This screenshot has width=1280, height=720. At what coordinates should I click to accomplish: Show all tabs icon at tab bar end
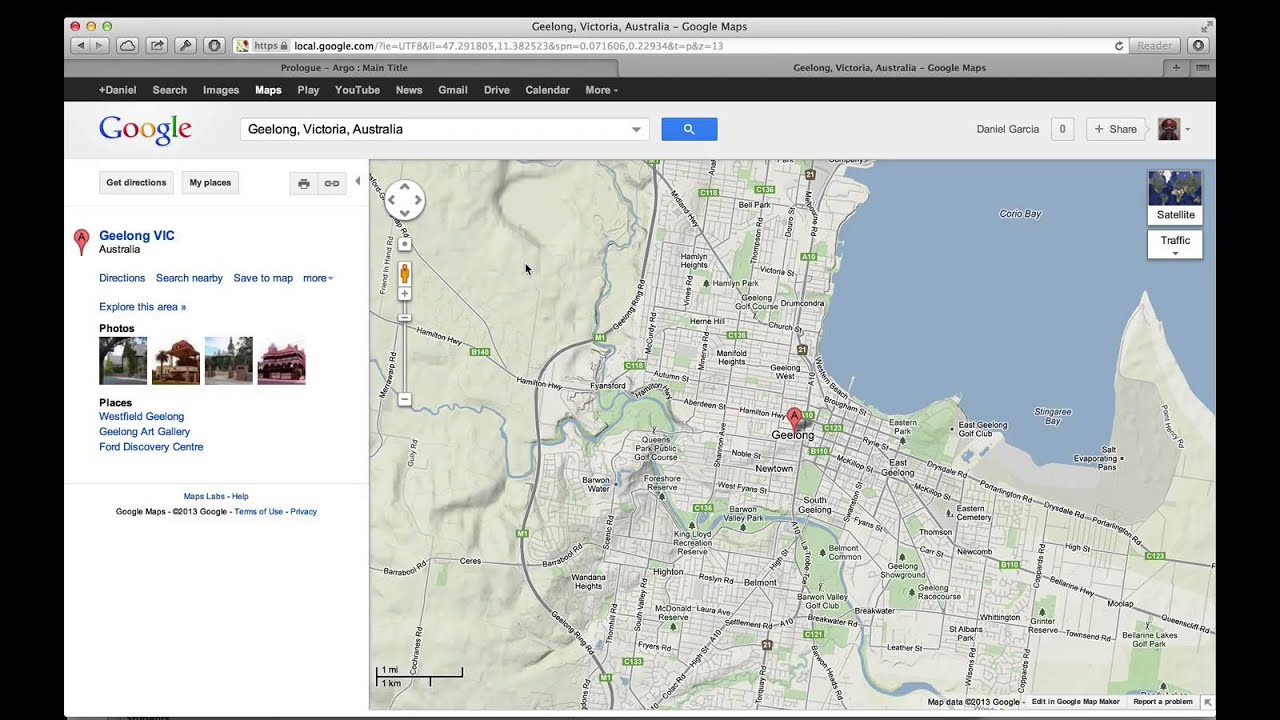(x=1202, y=68)
